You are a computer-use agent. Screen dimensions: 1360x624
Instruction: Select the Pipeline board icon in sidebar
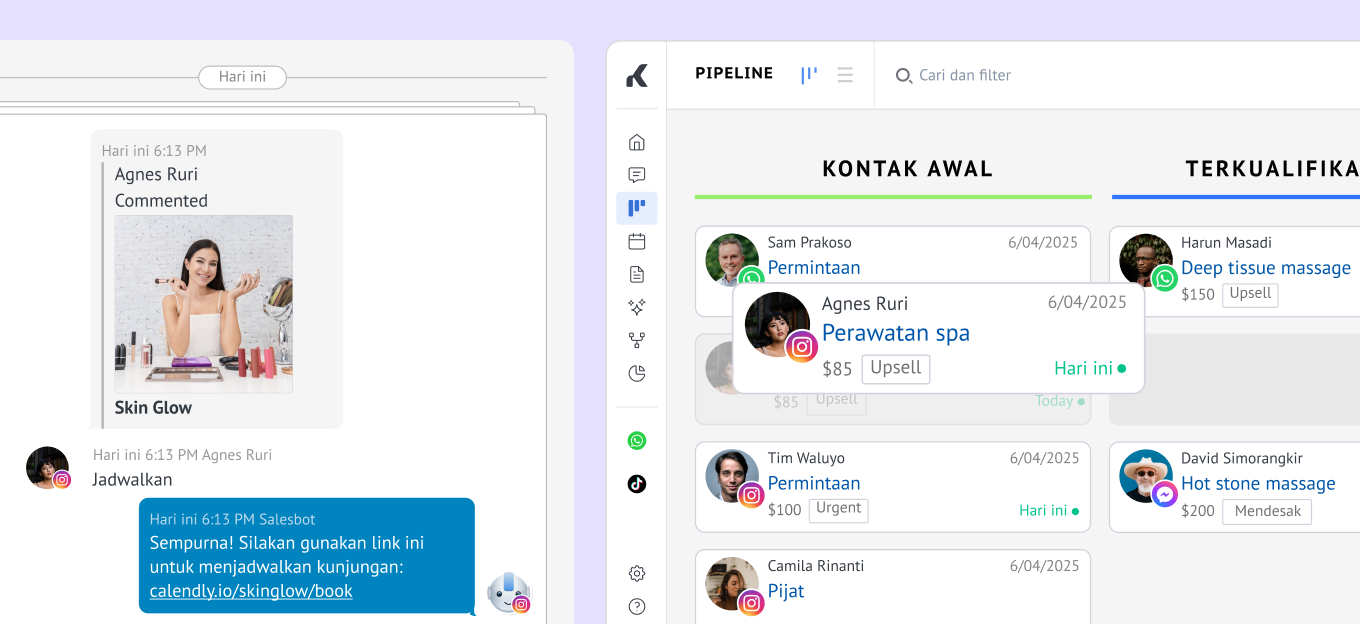click(x=637, y=208)
